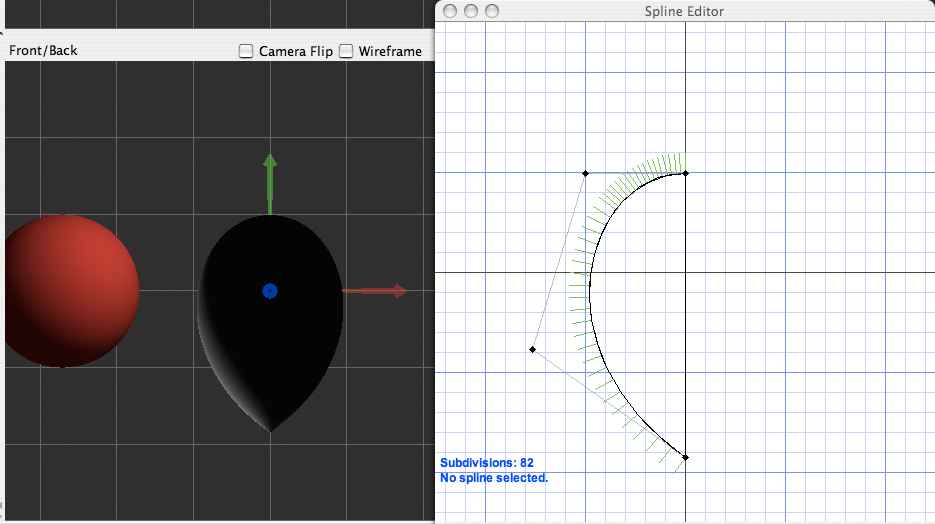Select the leftmost spline control point
The width and height of the screenshot is (935, 524).
[532, 349]
